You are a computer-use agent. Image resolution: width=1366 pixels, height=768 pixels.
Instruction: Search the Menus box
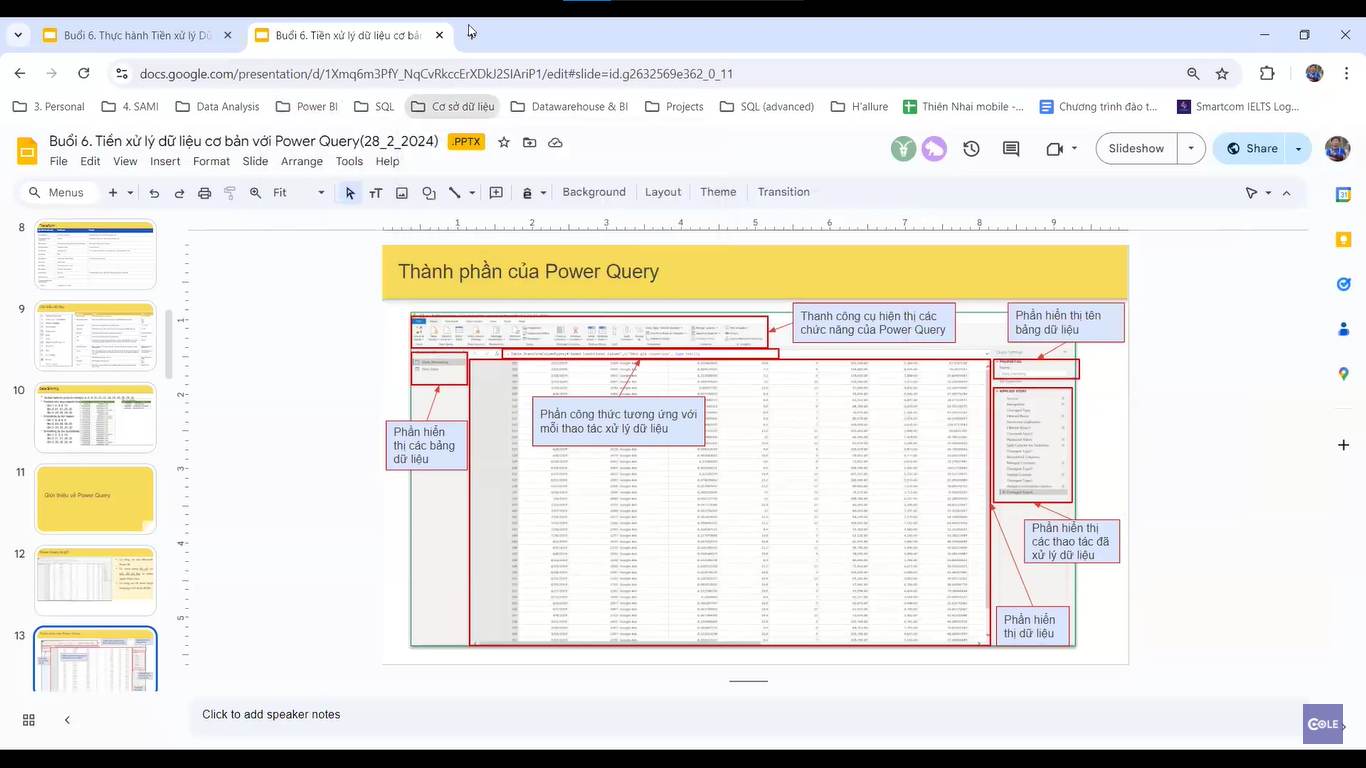click(58, 193)
